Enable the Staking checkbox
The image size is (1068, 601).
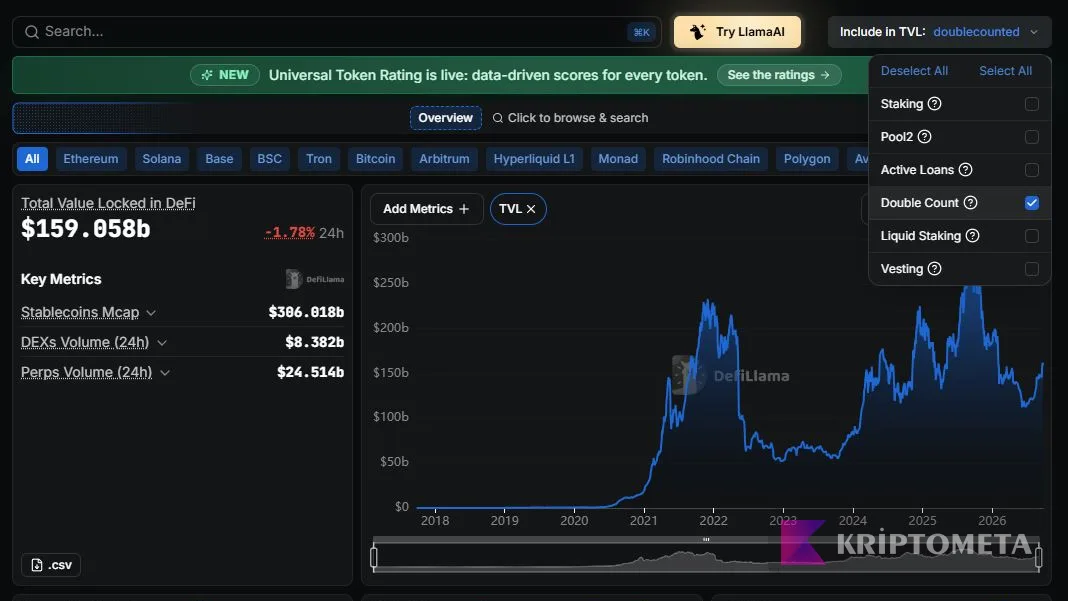coord(1032,104)
